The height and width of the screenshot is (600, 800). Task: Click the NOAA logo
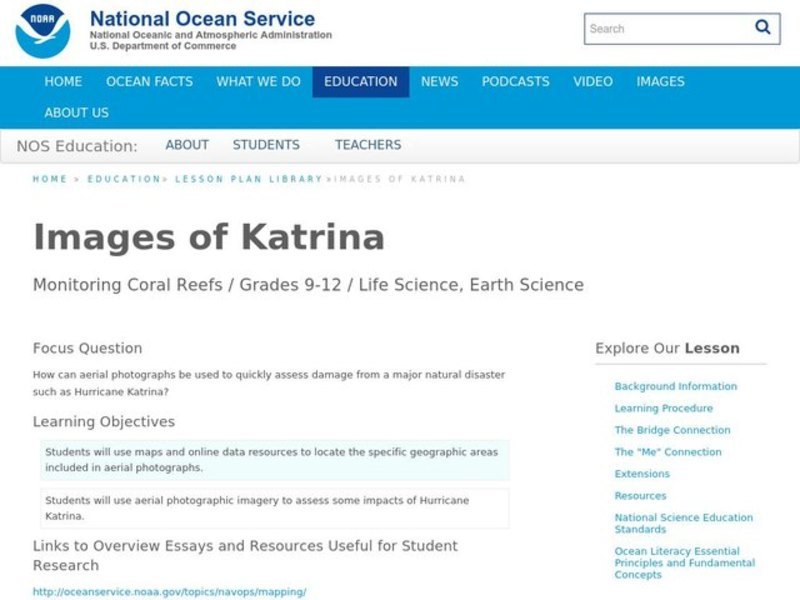coord(41,30)
